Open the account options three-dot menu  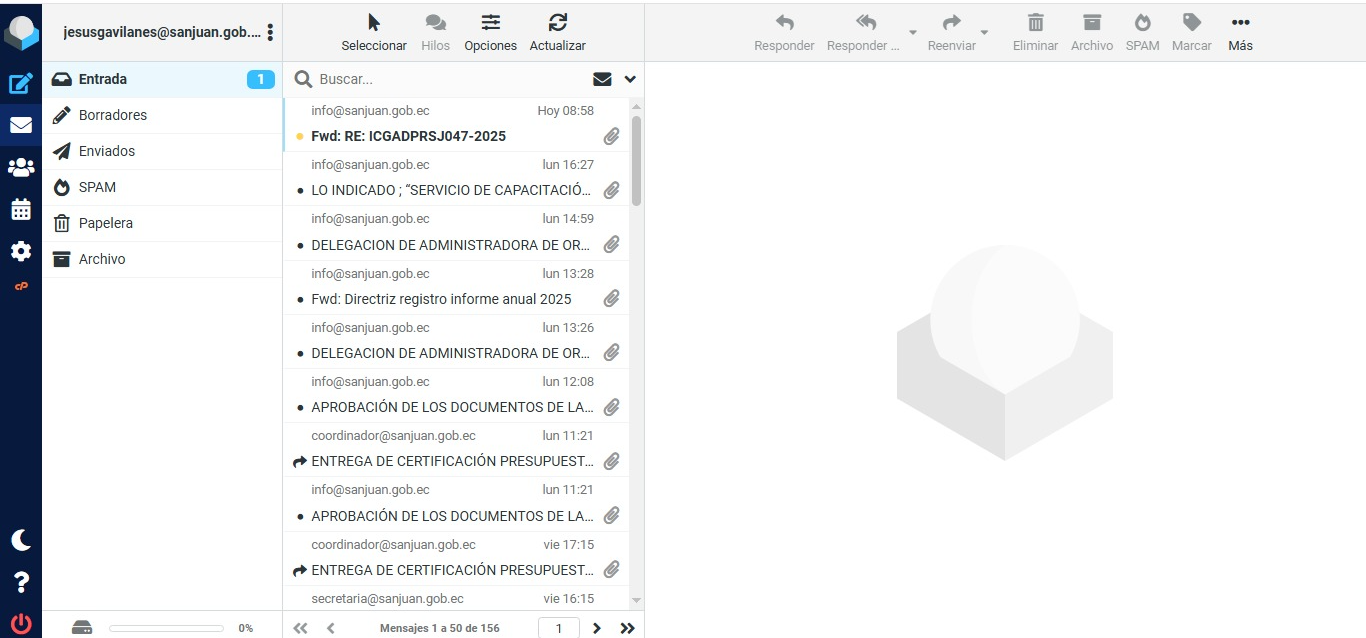[x=270, y=32]
